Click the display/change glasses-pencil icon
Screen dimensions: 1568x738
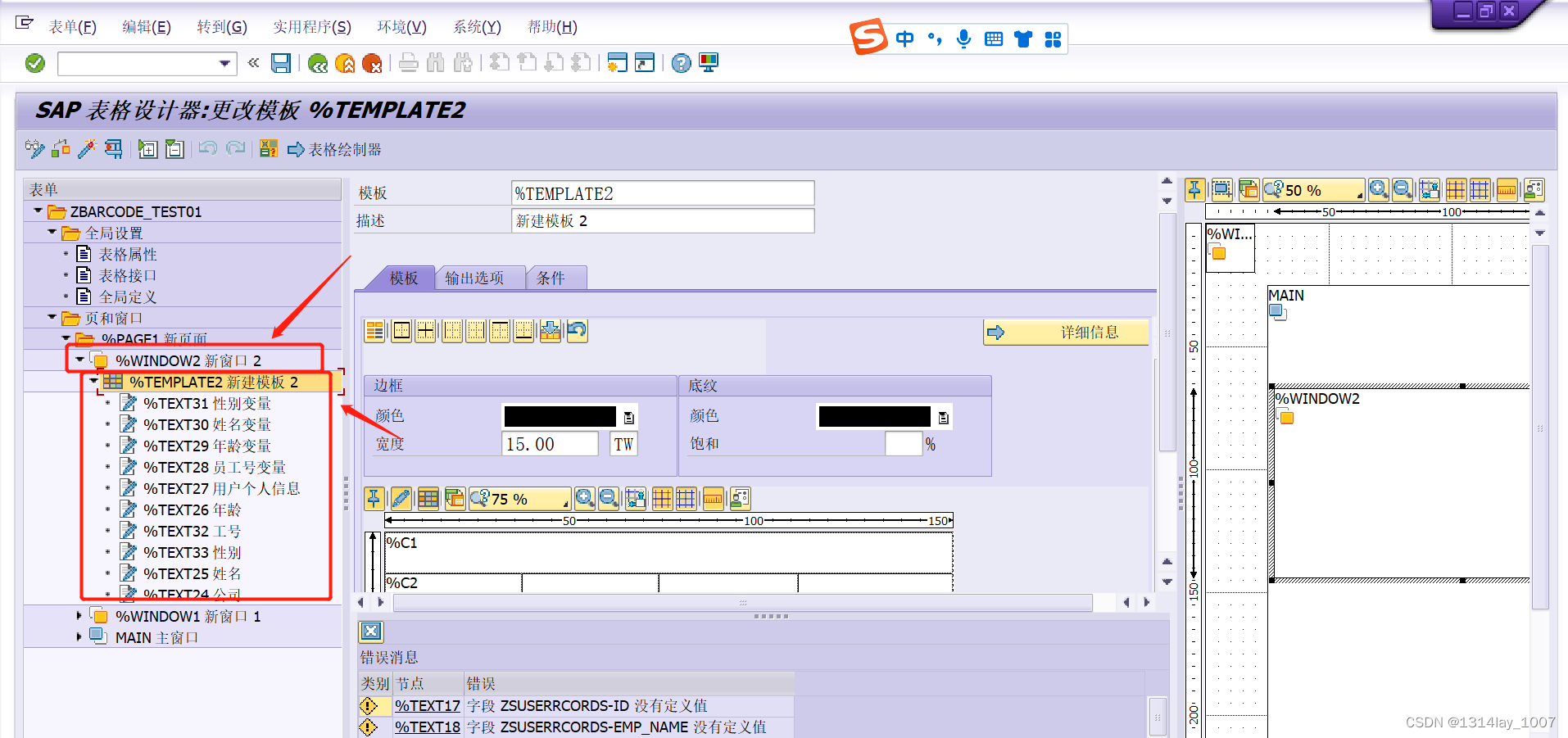(34, 148)
